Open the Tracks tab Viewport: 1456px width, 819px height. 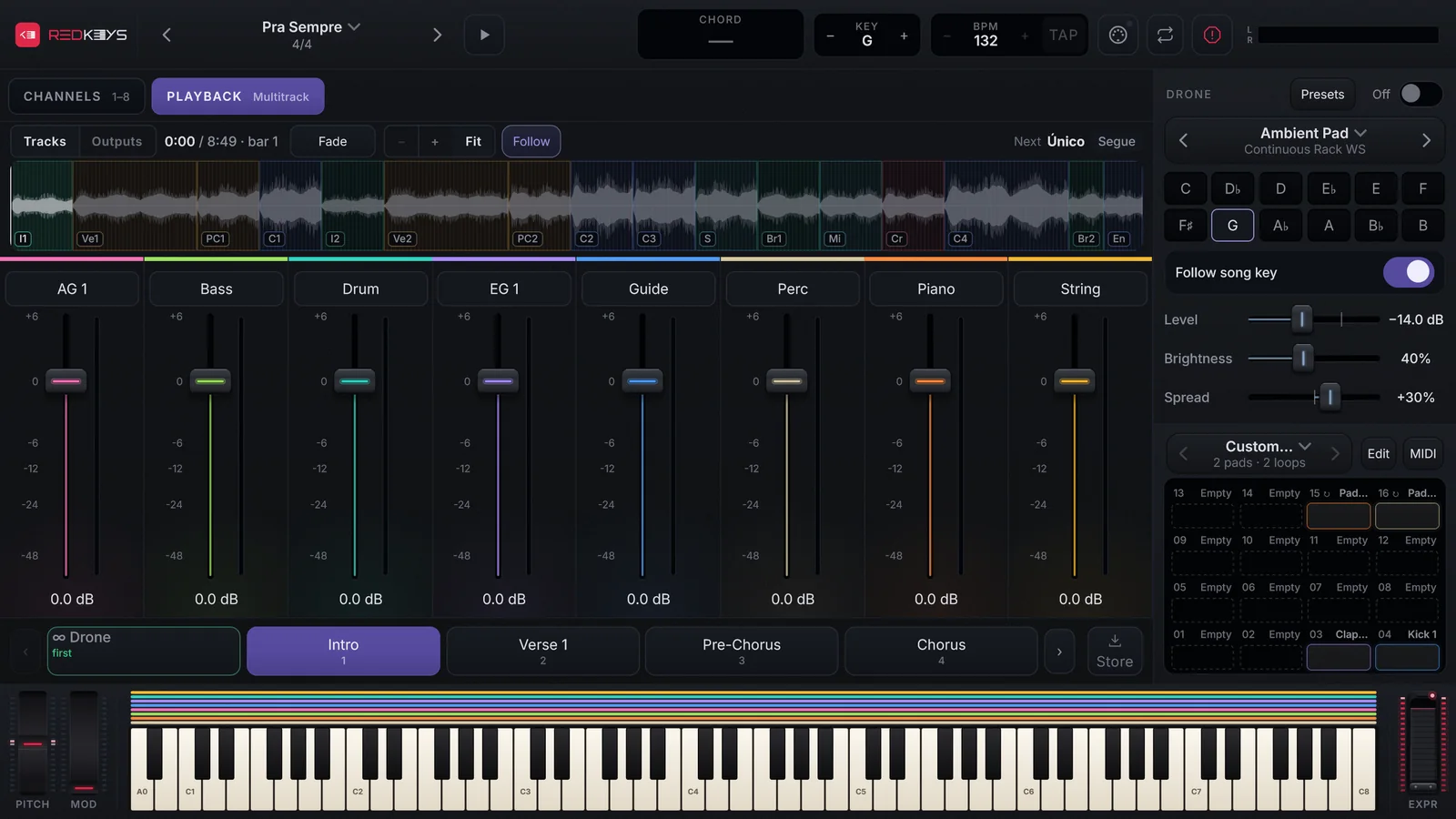(45, 141)
